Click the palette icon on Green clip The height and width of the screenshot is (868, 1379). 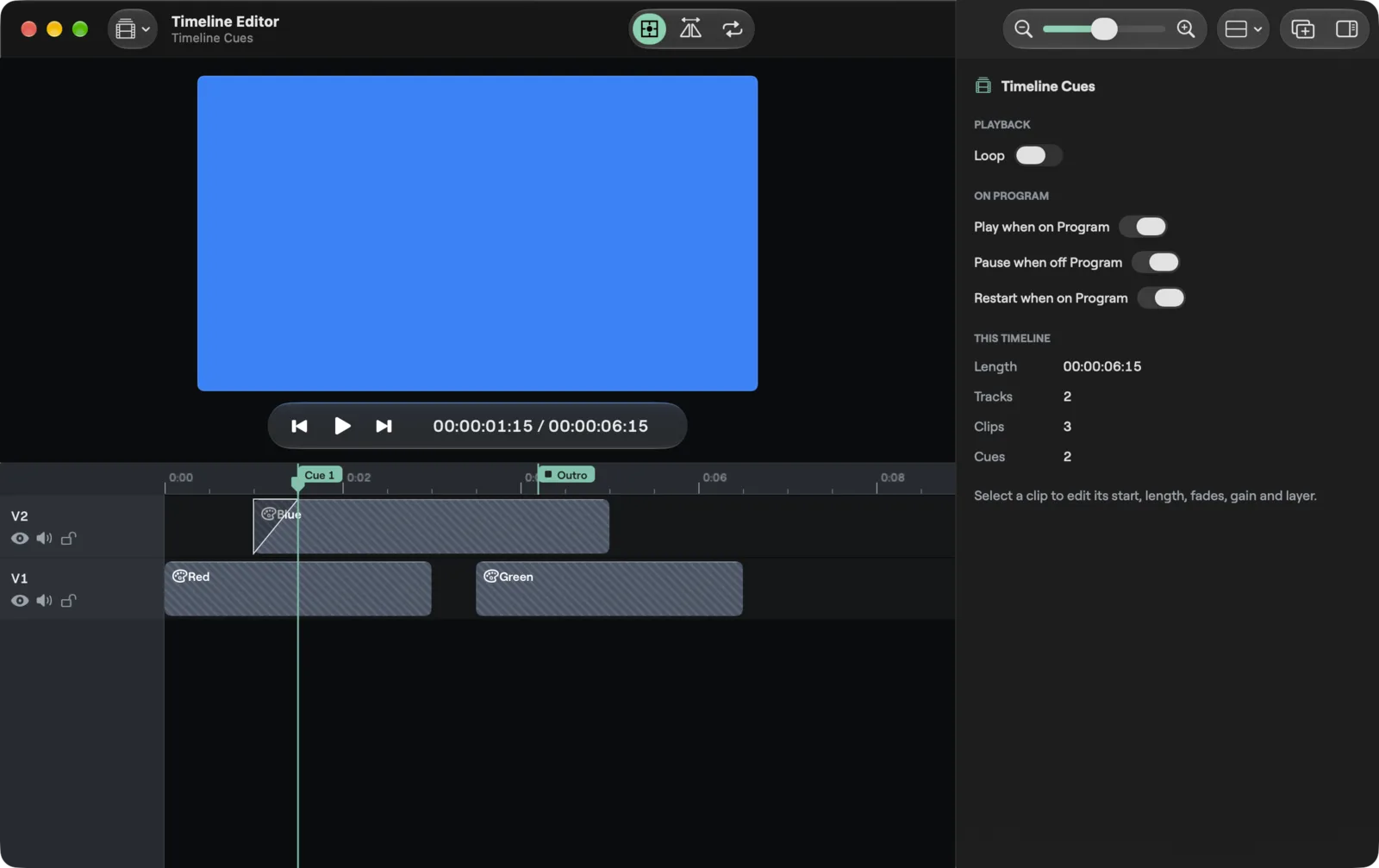(x=490, y=577)
